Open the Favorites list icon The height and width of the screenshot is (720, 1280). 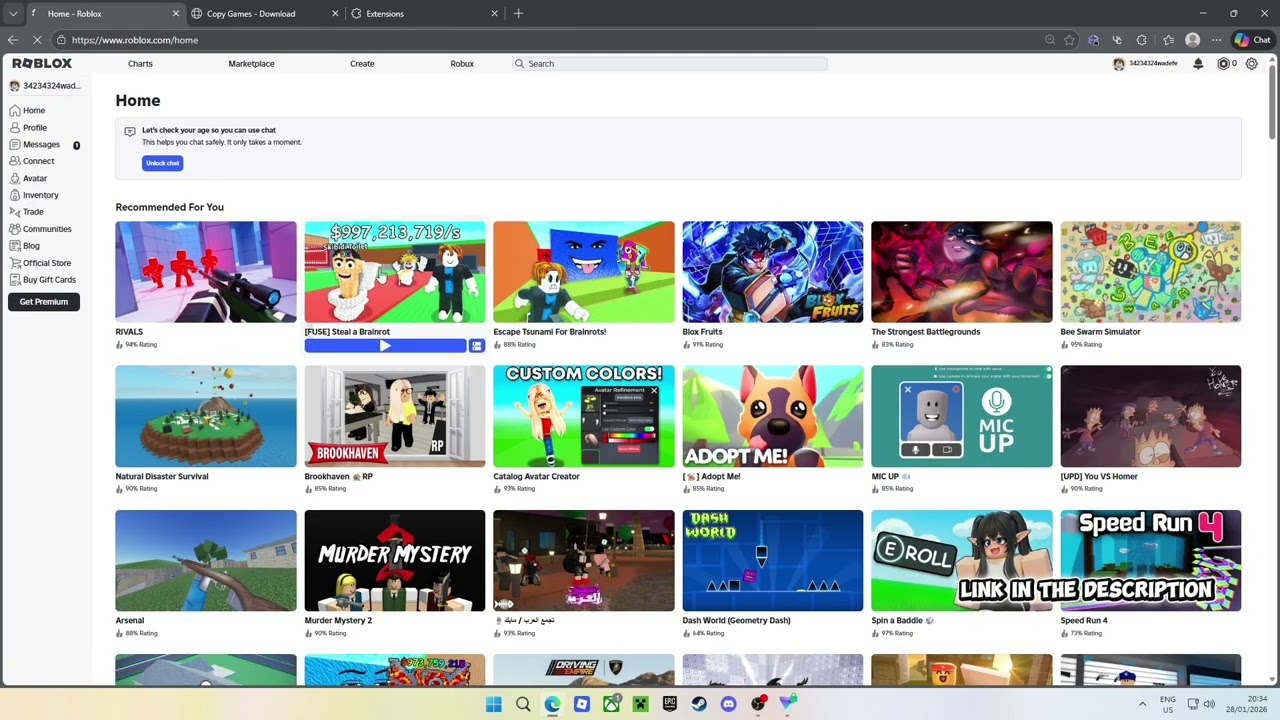[x=1168, y=40]
